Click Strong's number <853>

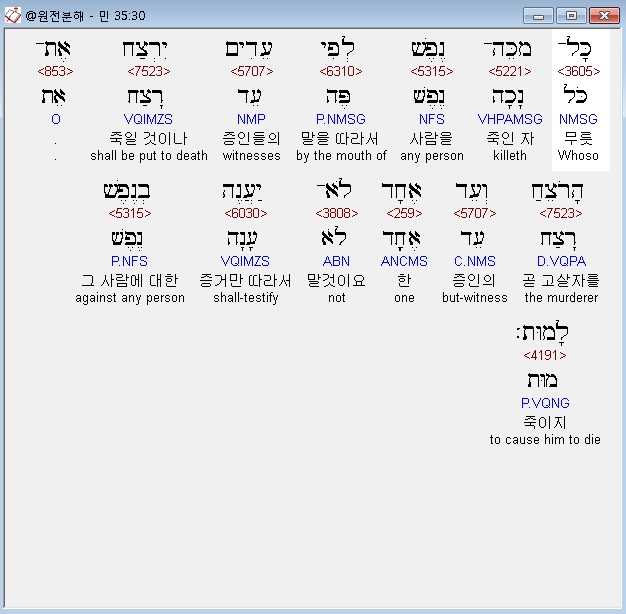click(55, 71)
